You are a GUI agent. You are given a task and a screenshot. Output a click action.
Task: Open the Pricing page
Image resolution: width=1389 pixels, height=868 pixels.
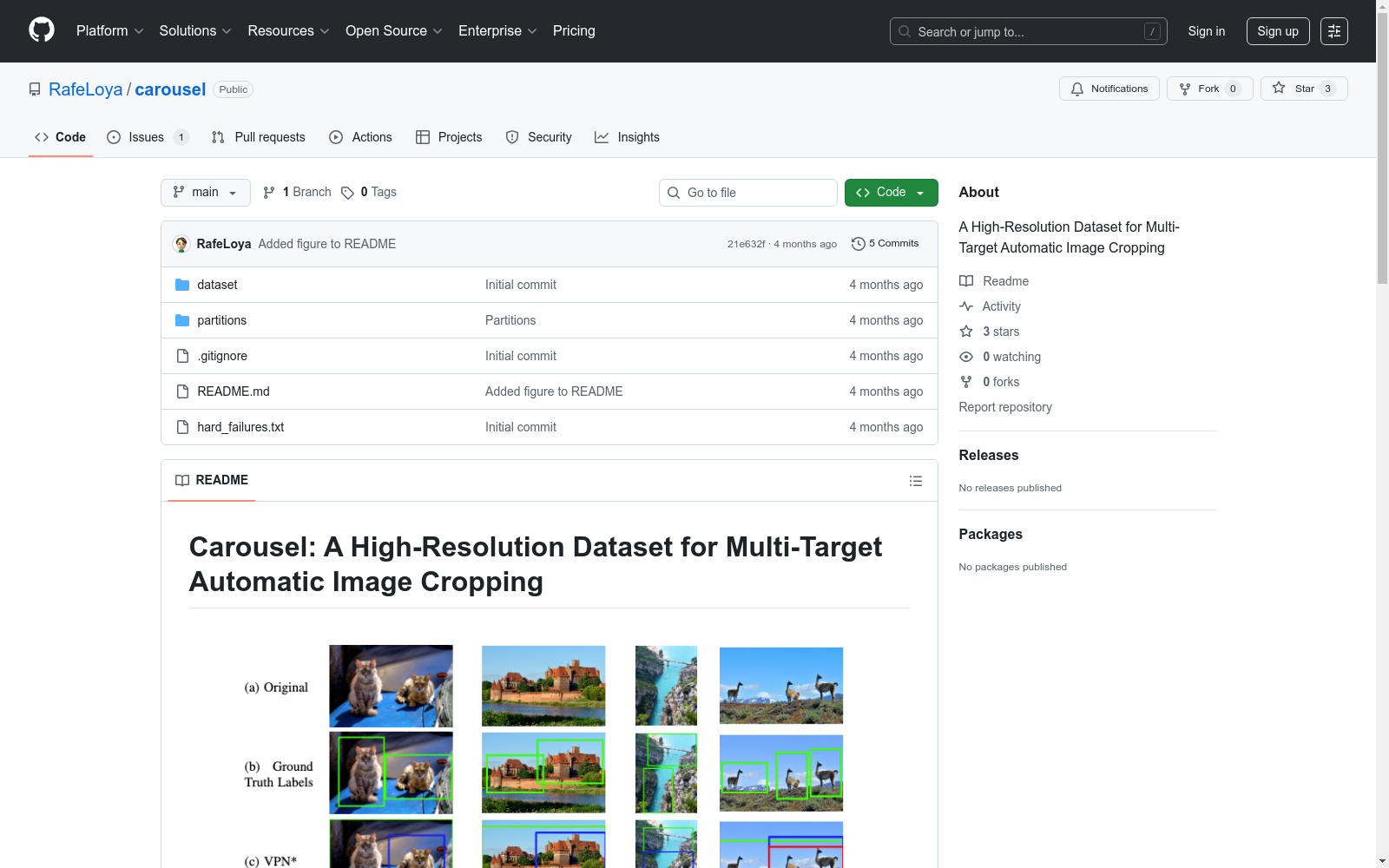574,31
